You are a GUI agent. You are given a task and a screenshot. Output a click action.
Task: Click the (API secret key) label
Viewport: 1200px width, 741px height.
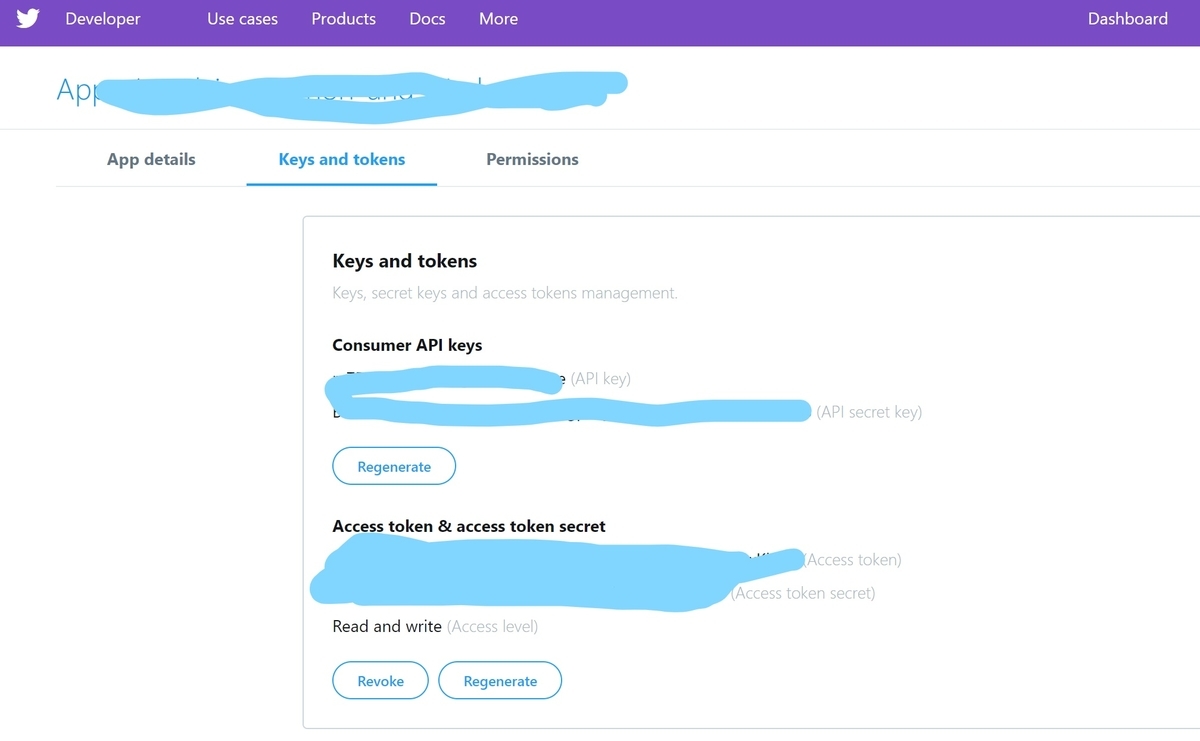point(869,412)
